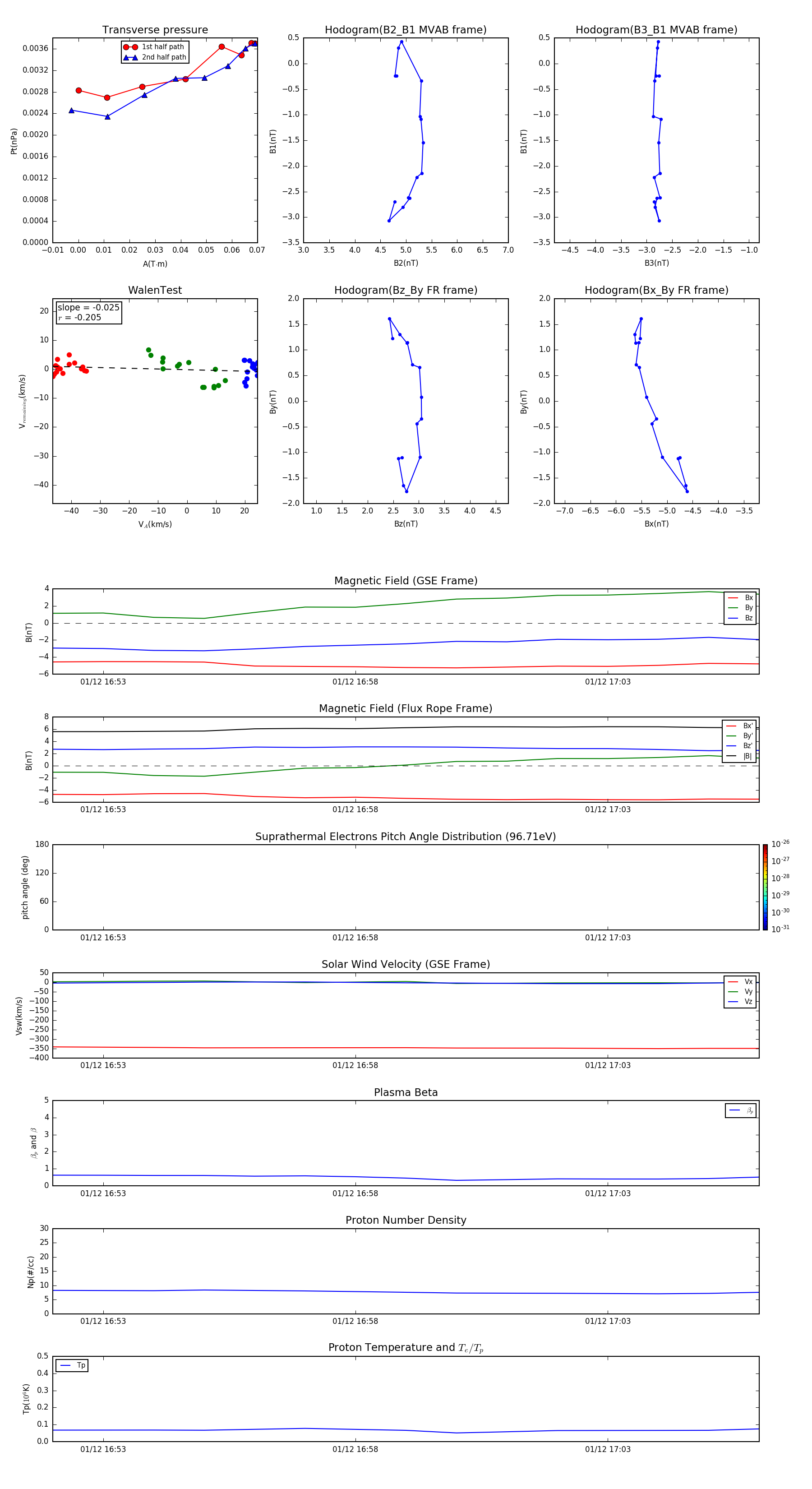The width and height of the screenshot is (812, 1489).
Task: Click the "Np(#/cc)" y-axis label
Action: tap(31, 1272)
